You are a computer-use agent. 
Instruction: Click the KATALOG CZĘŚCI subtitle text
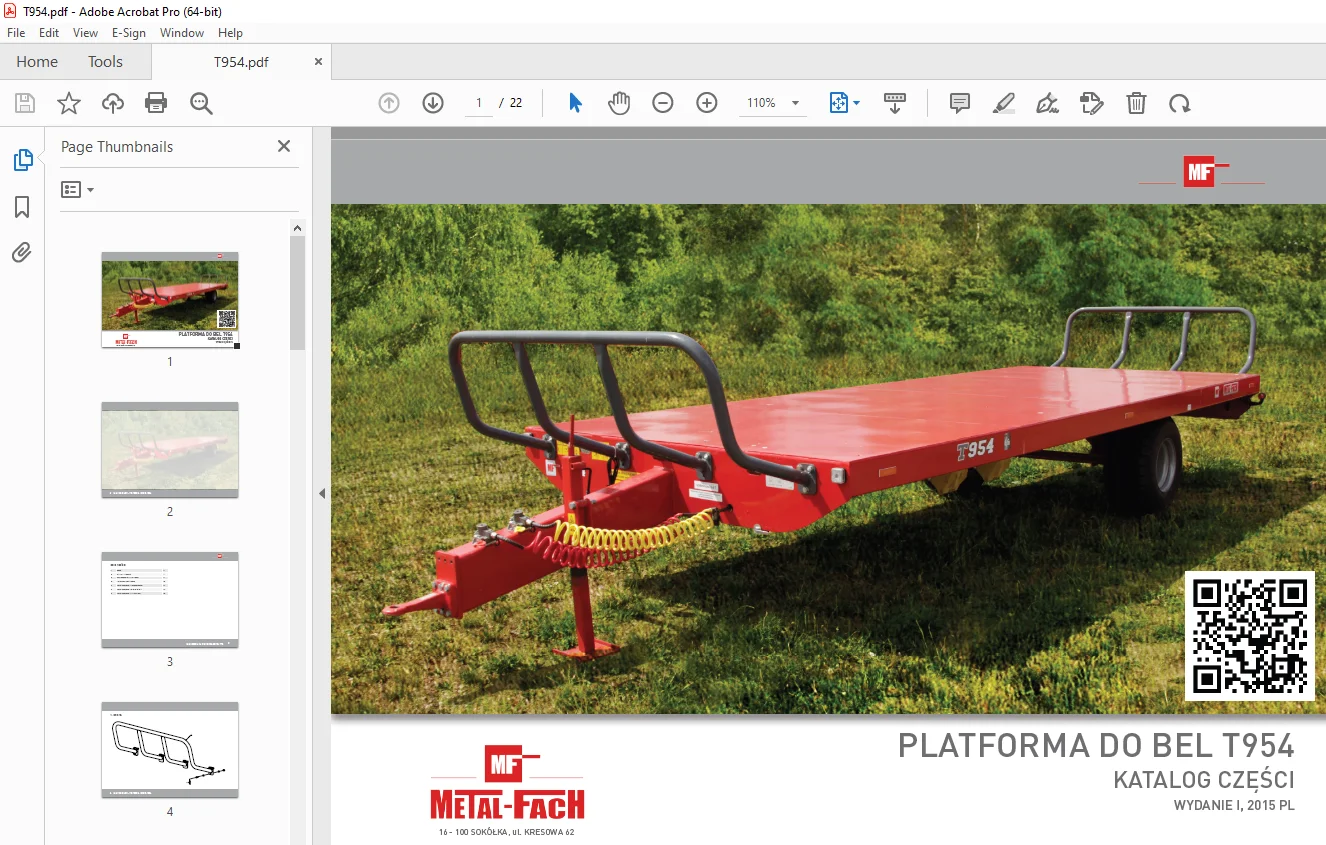tap(1204, 780)
